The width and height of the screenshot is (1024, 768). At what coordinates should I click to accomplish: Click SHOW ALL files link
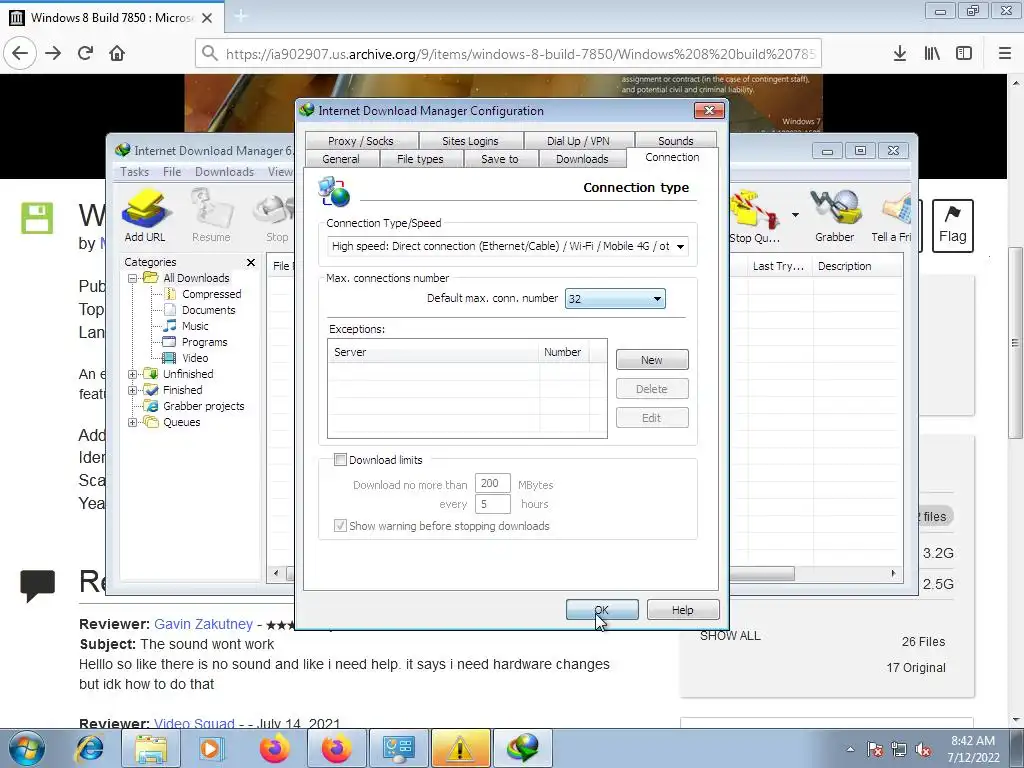pos(730,635)
